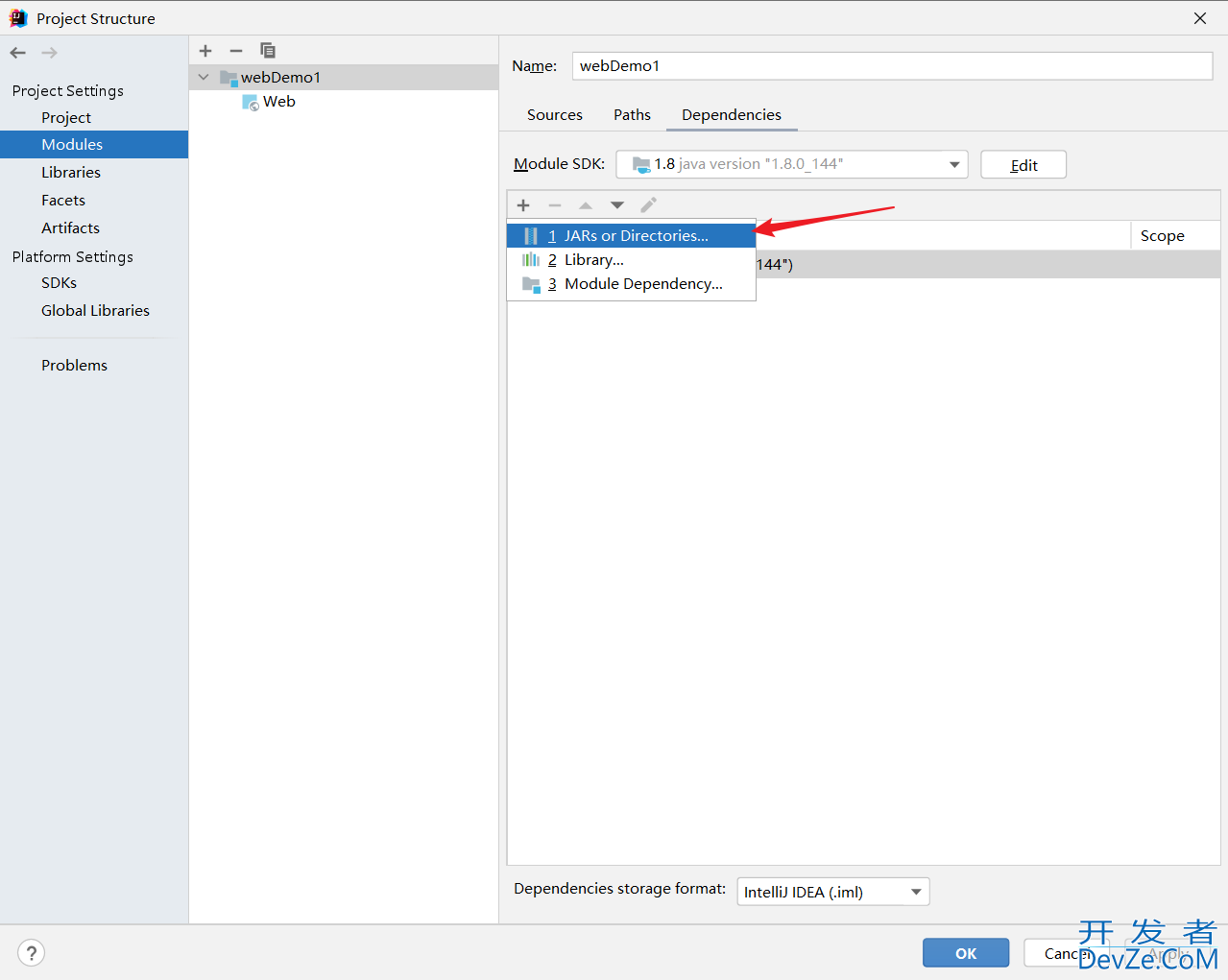Open the Module SDK dropdown
The width and height of the screenshot is (1228, 980).
pos(792,164)
